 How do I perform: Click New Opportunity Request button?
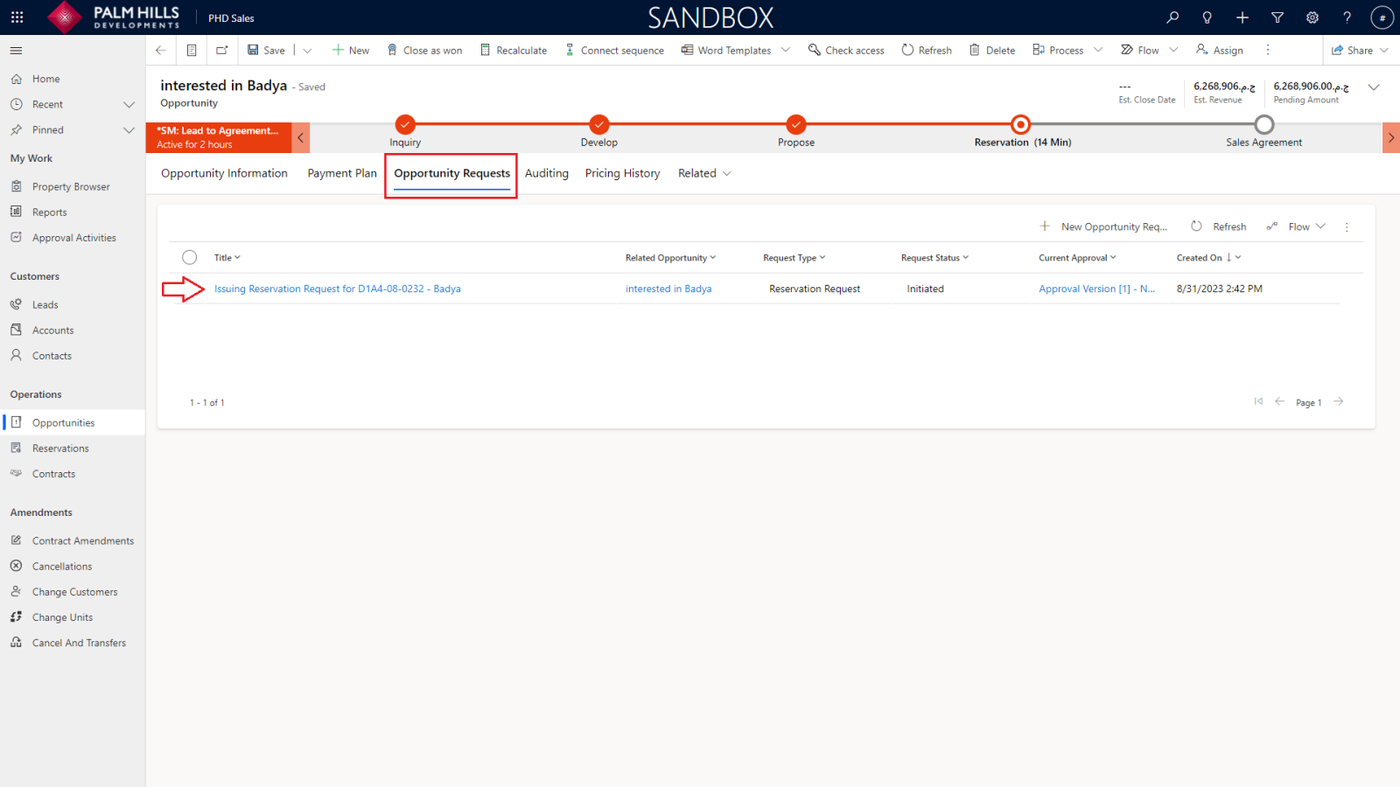(x=1103, y=227)
